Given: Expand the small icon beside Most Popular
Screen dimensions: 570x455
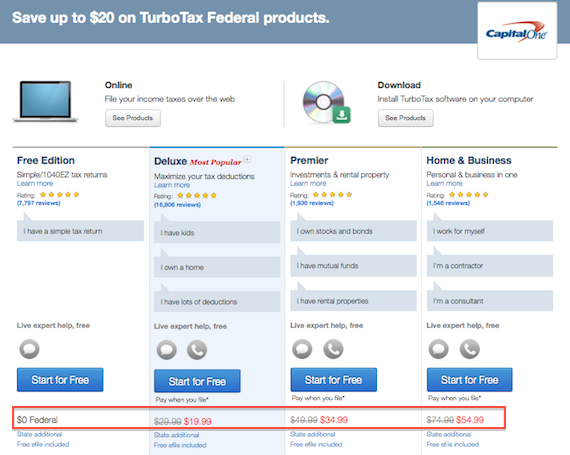Looking at the screenshot, I should coord(247,159).
